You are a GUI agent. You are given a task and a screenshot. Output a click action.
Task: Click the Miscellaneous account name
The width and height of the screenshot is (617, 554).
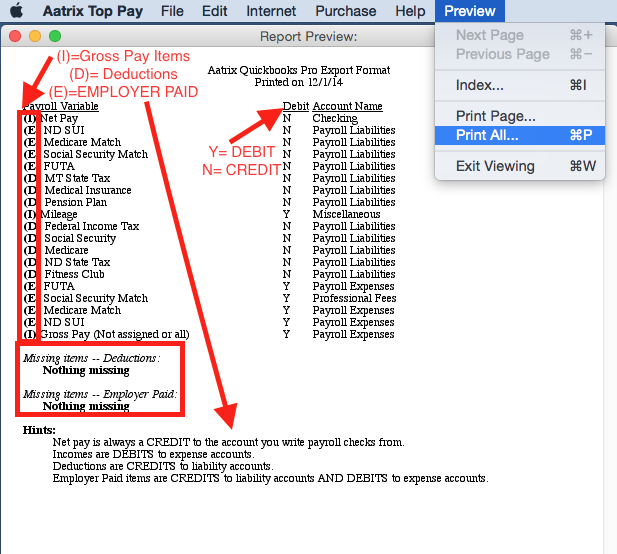(x=346, y=214)
